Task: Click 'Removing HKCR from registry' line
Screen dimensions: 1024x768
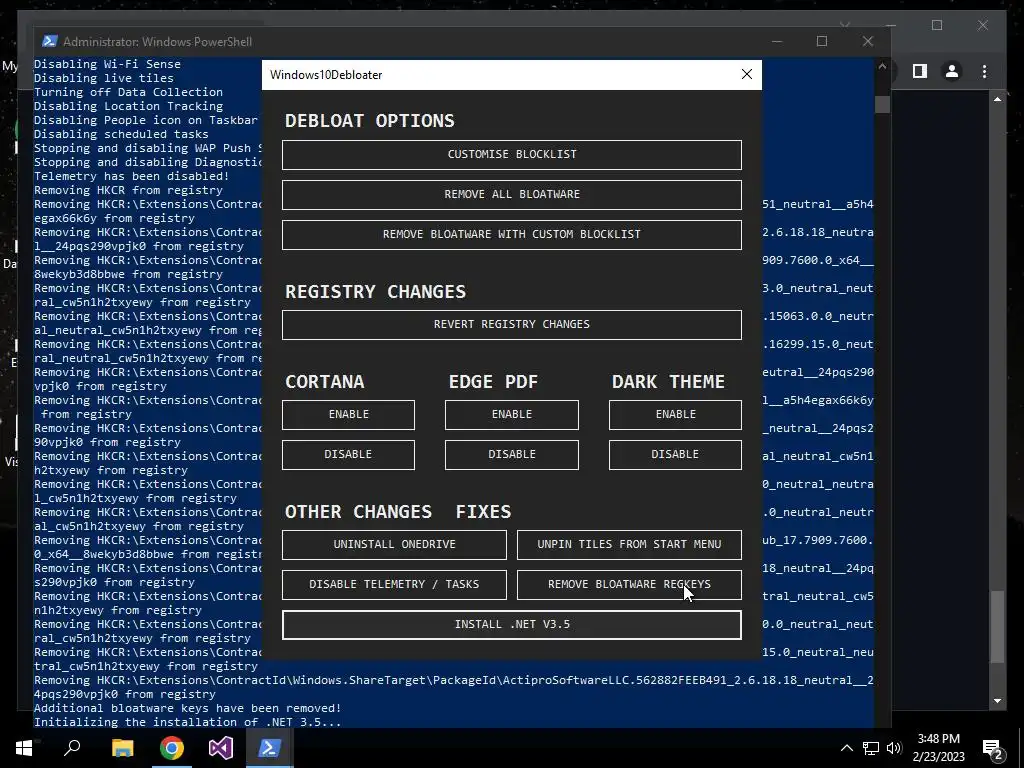Action: click(128, 190)
